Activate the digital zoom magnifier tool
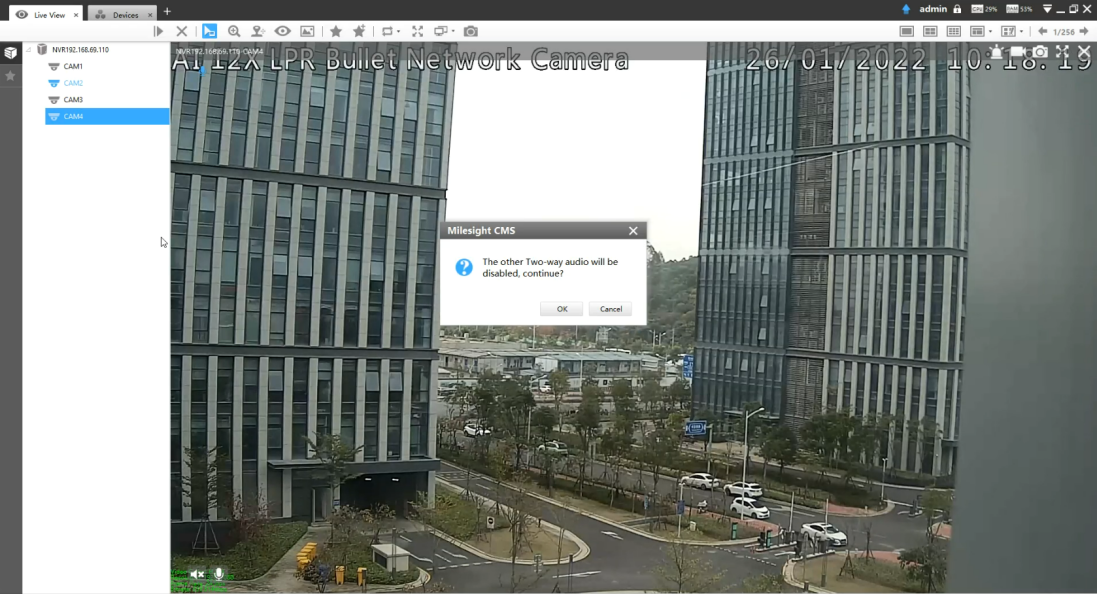Image resolution: width=1097 pixels, height=594 pixels. (234, 31)
